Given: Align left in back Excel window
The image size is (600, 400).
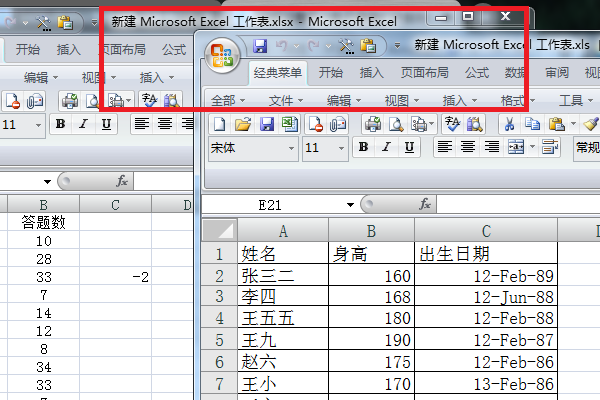Looking at the screenshot, I should pos(142,124).
